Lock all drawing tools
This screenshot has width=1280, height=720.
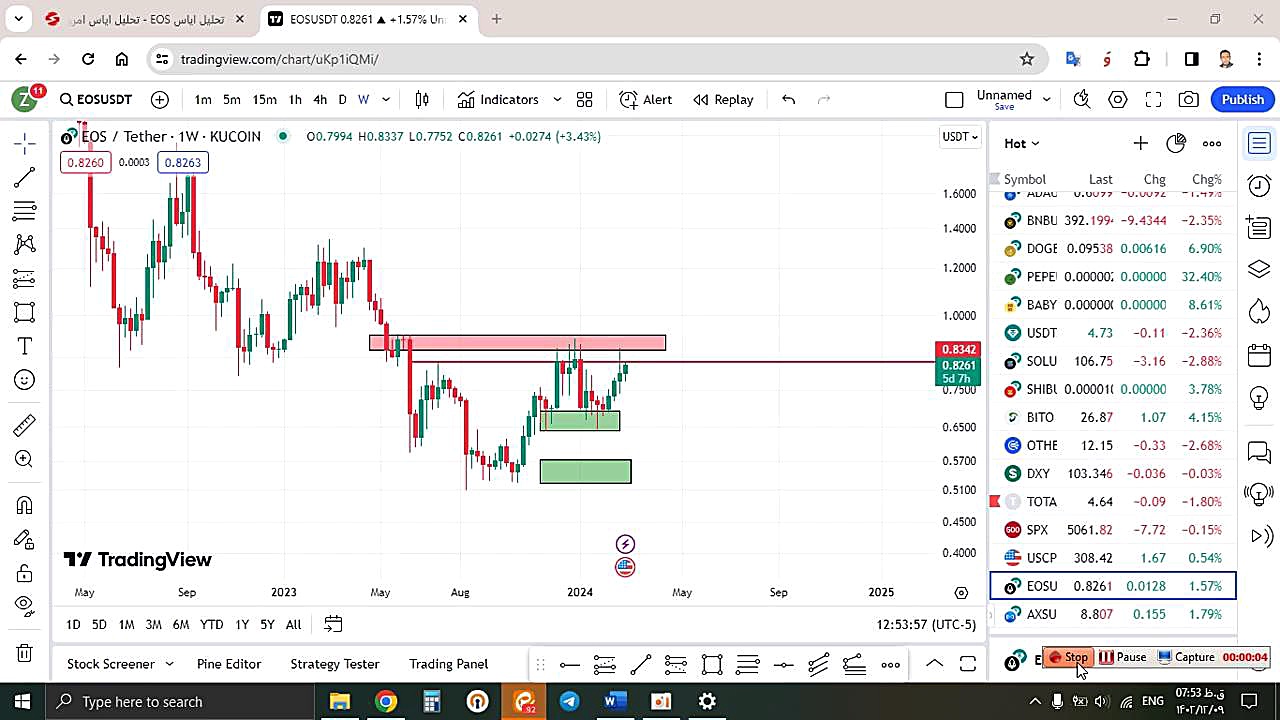pyautogui.click(x=25, y=573)
